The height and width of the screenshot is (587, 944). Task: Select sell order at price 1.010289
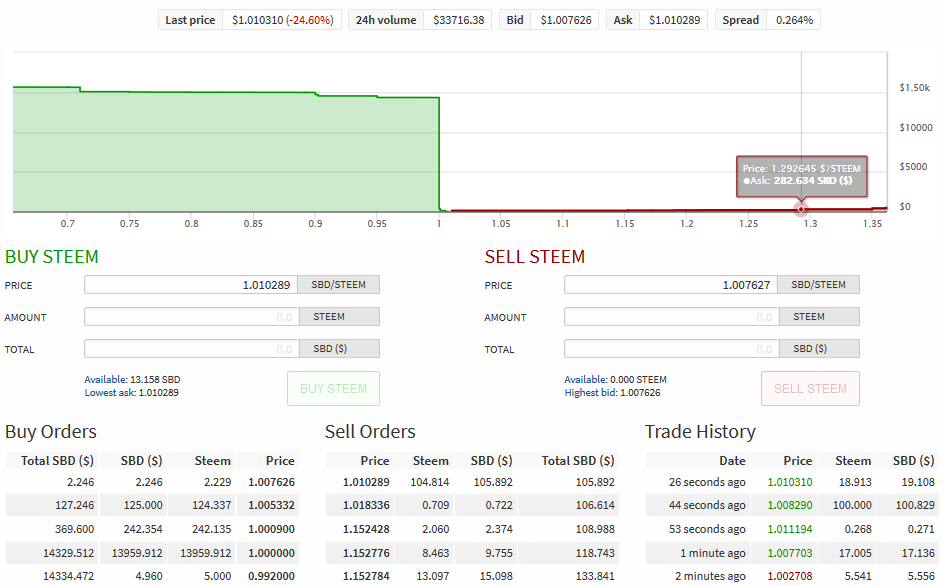tap(473, 482)
